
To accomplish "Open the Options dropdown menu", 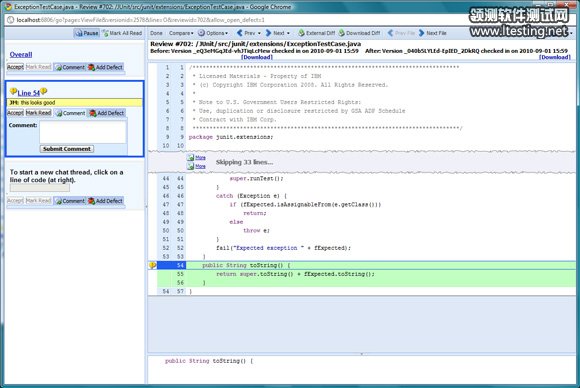I will pos(213,33).
